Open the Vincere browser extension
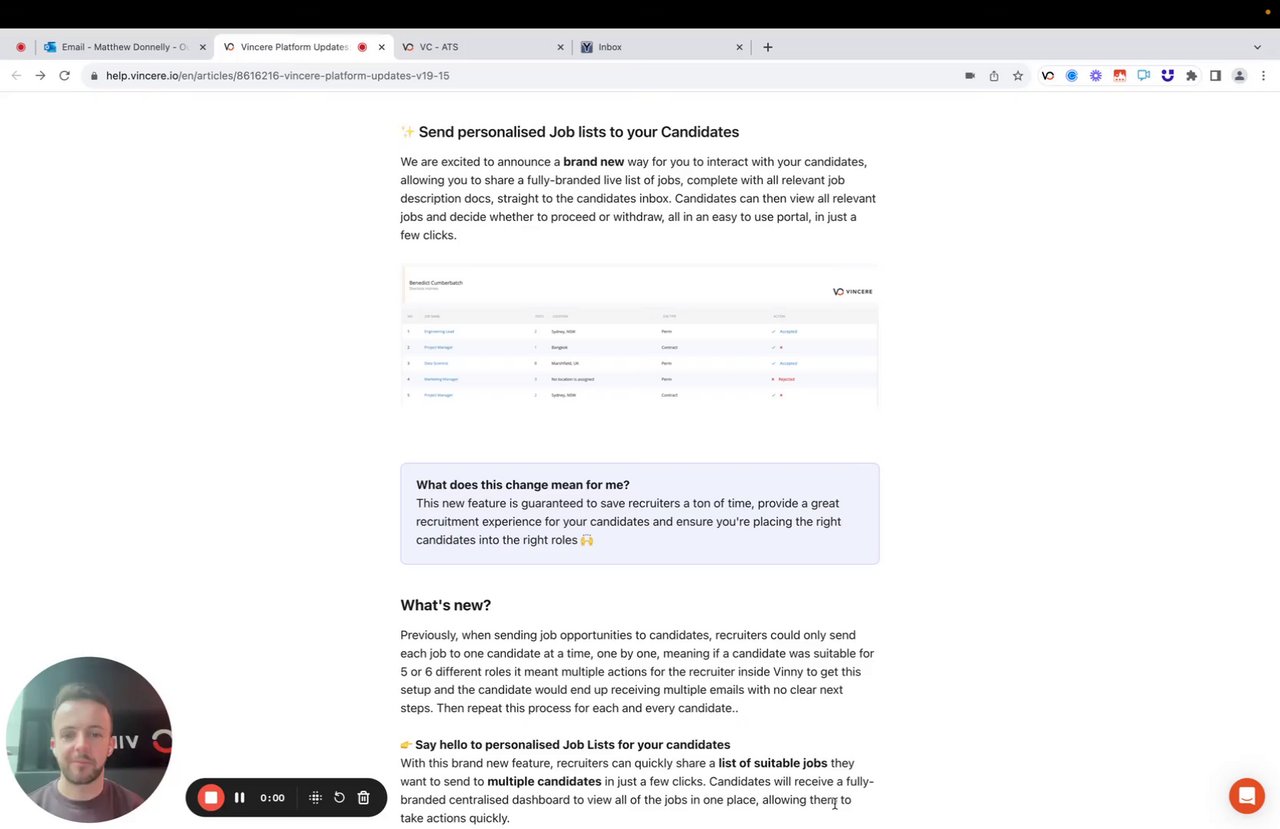Screen dimensions: 1280x829 pos(1047,75)
